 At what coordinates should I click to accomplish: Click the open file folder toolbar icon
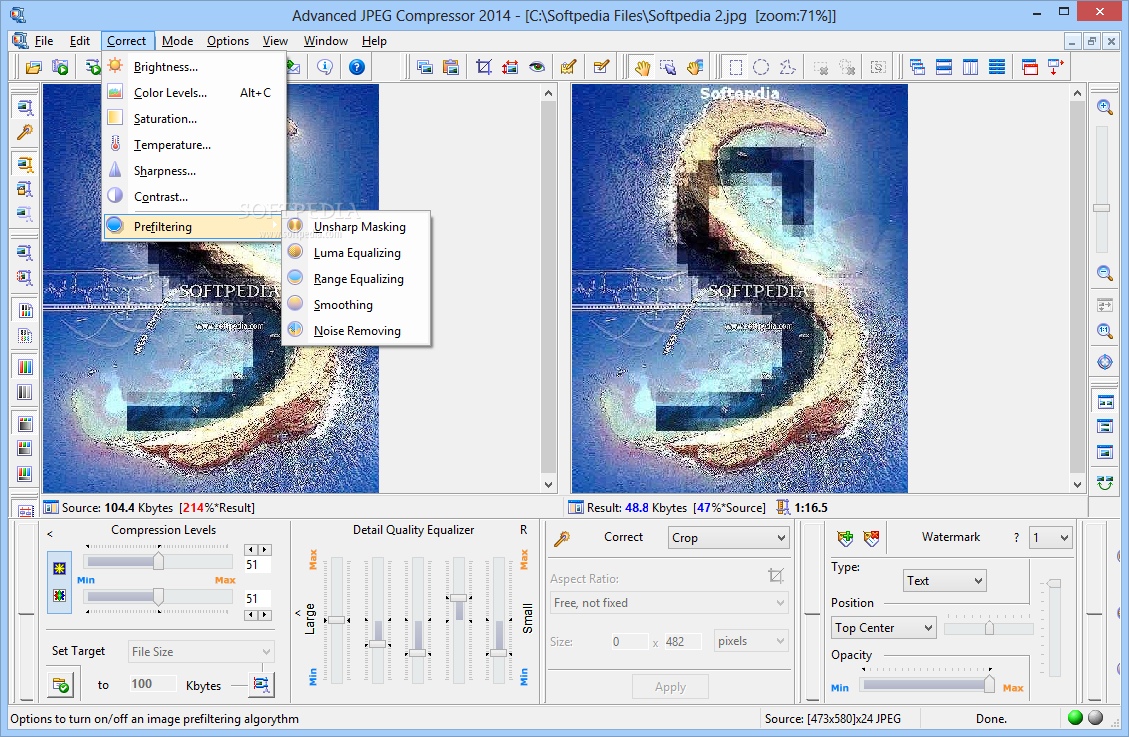[33, 68]
